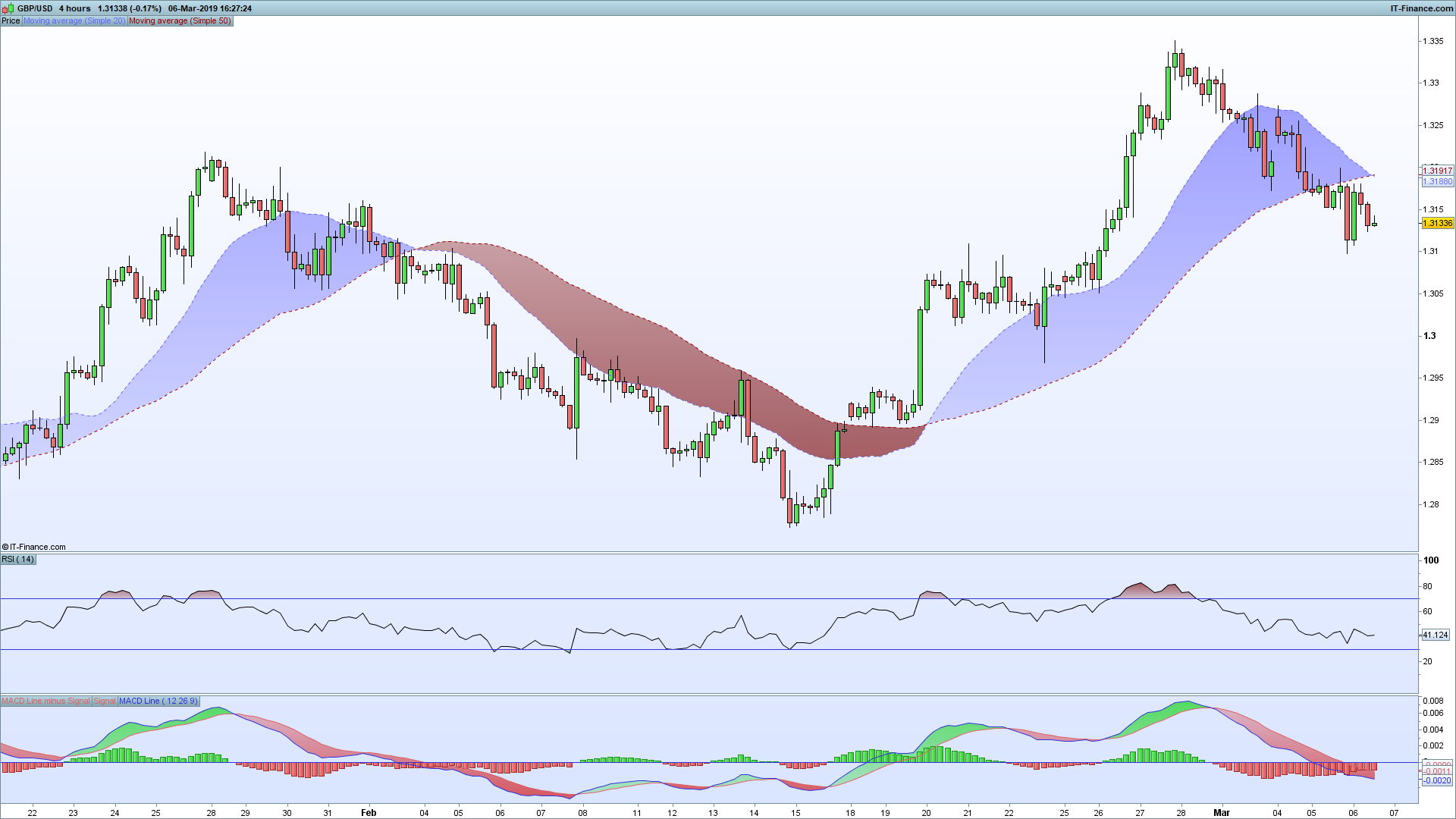Image resolution: width=1456 pixels, height=819 pixels.
Task: Click the 41.124 RSI value tag
Action: click(1435, 635)
